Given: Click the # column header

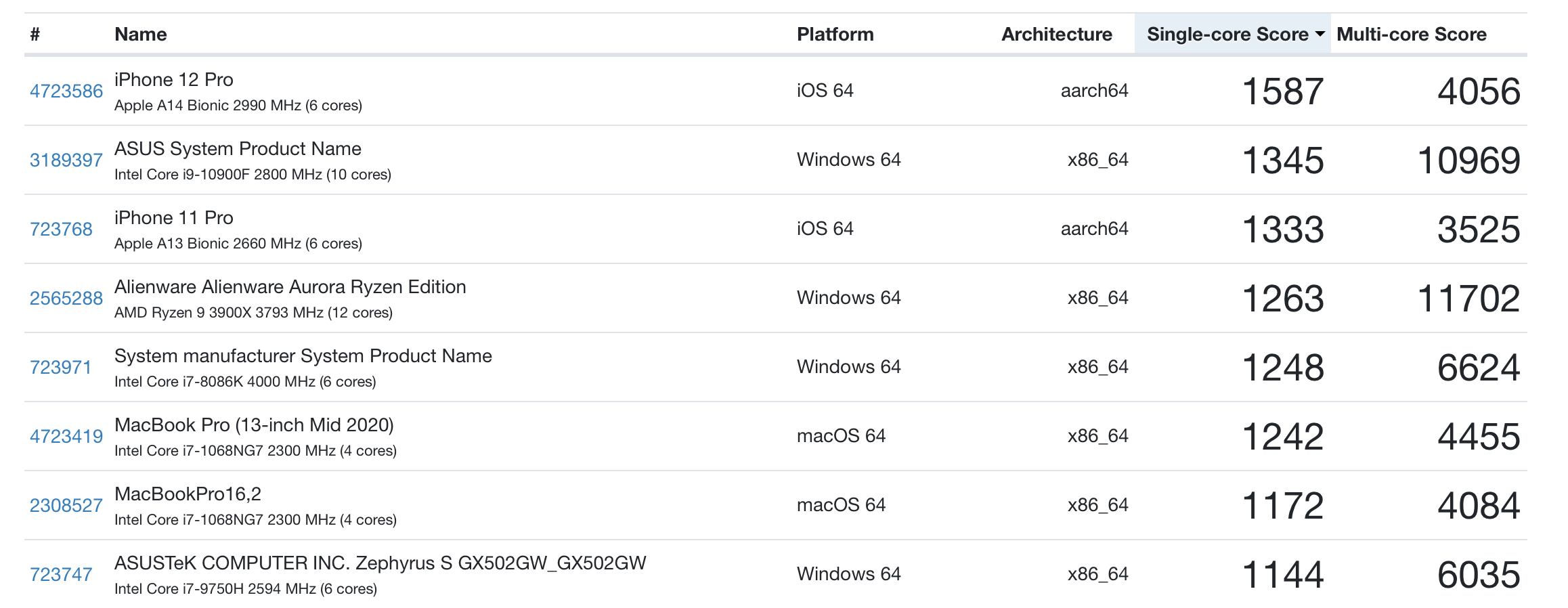Looking at the screenshot, I should (35, 34).
